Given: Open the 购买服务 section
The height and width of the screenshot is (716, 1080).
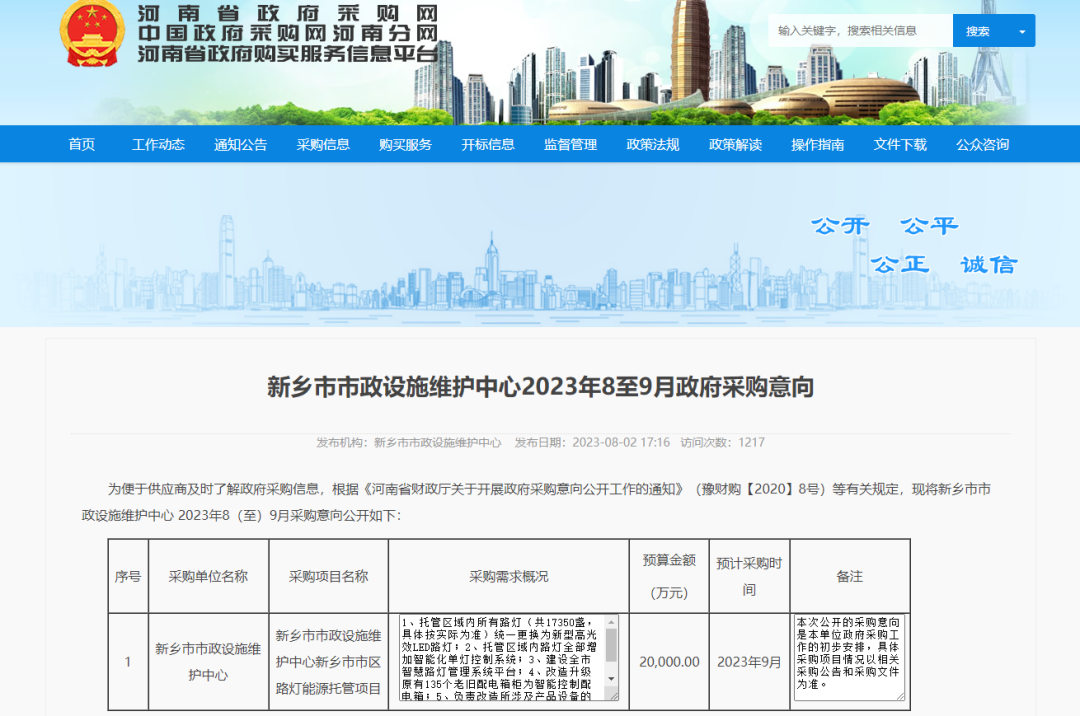Looking at the screenshot, I should point(406,144).
